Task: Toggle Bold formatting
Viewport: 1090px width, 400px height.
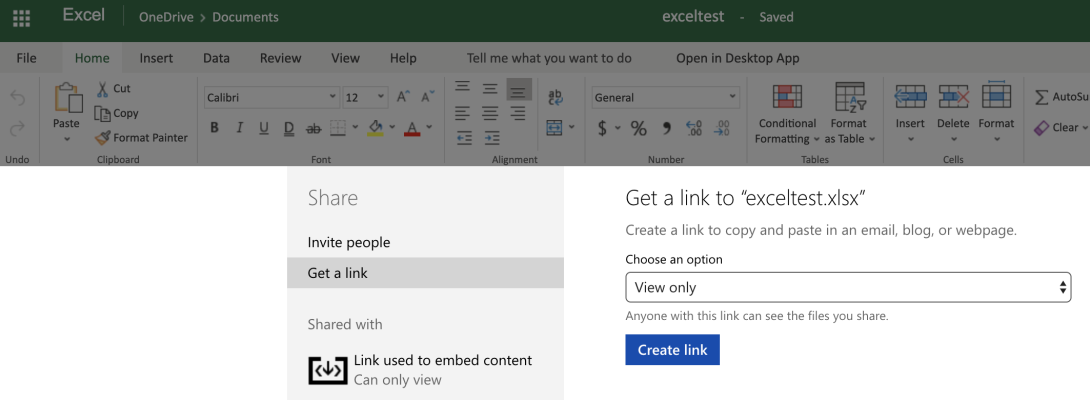Action: [214, 128]
